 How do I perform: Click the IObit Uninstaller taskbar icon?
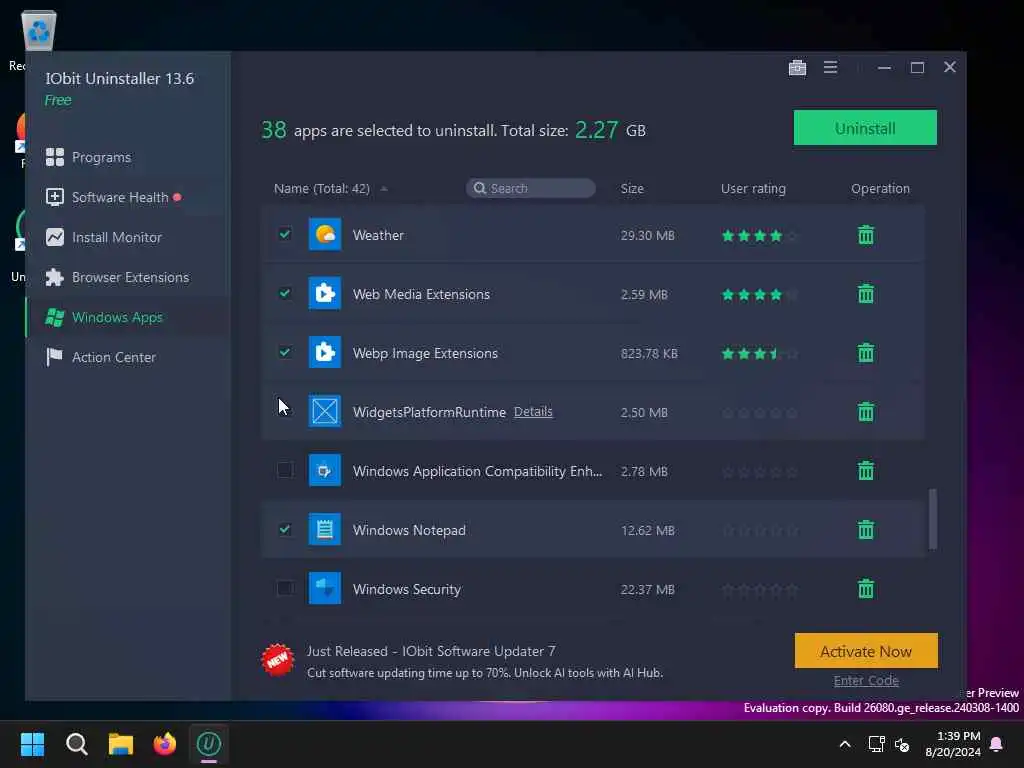point(209,744)
